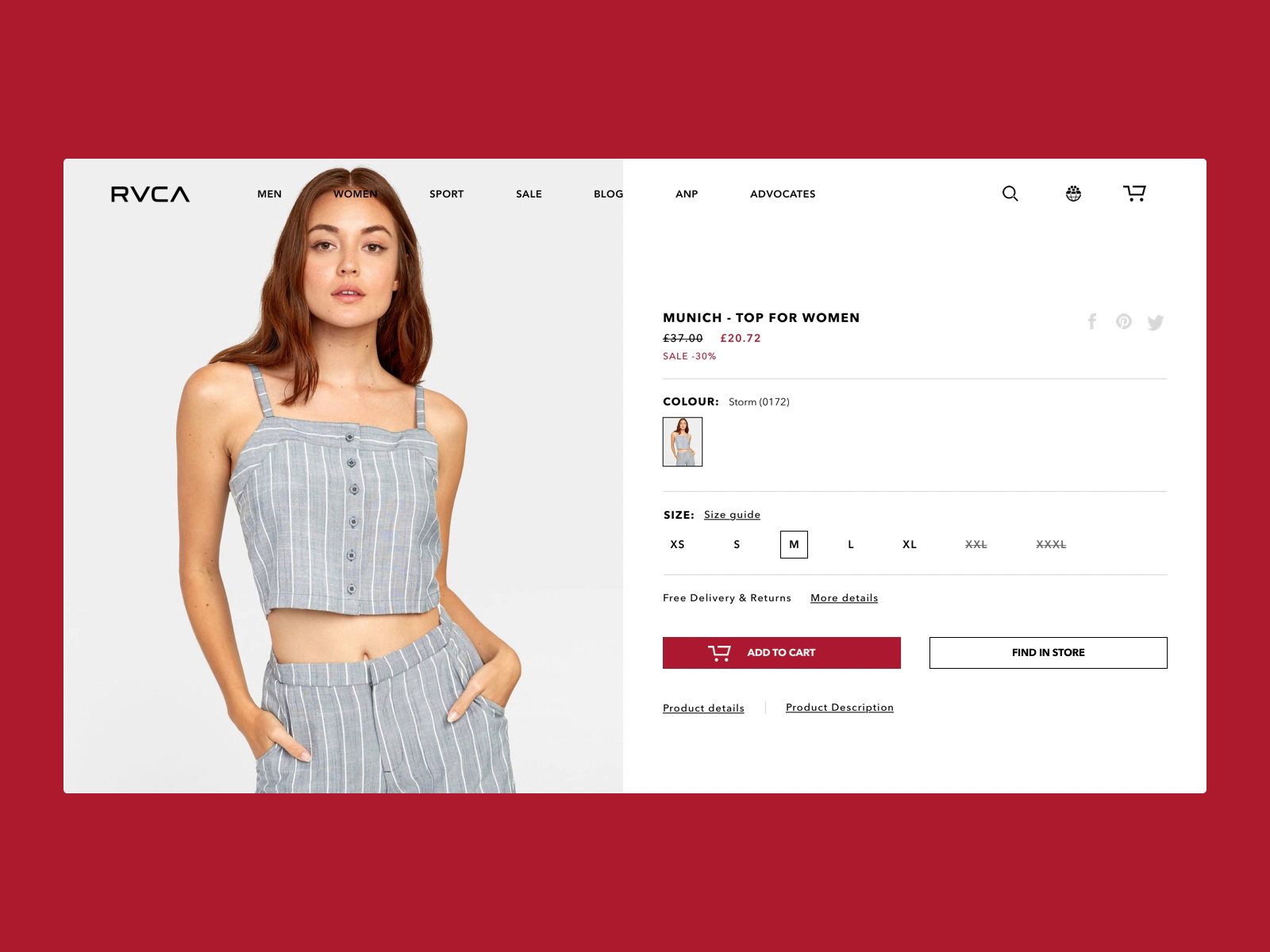Image resolution: width=1270 pixels, height=952 pixels.
Task: Share product on Facebook
Action: (x=1092, y=321)
